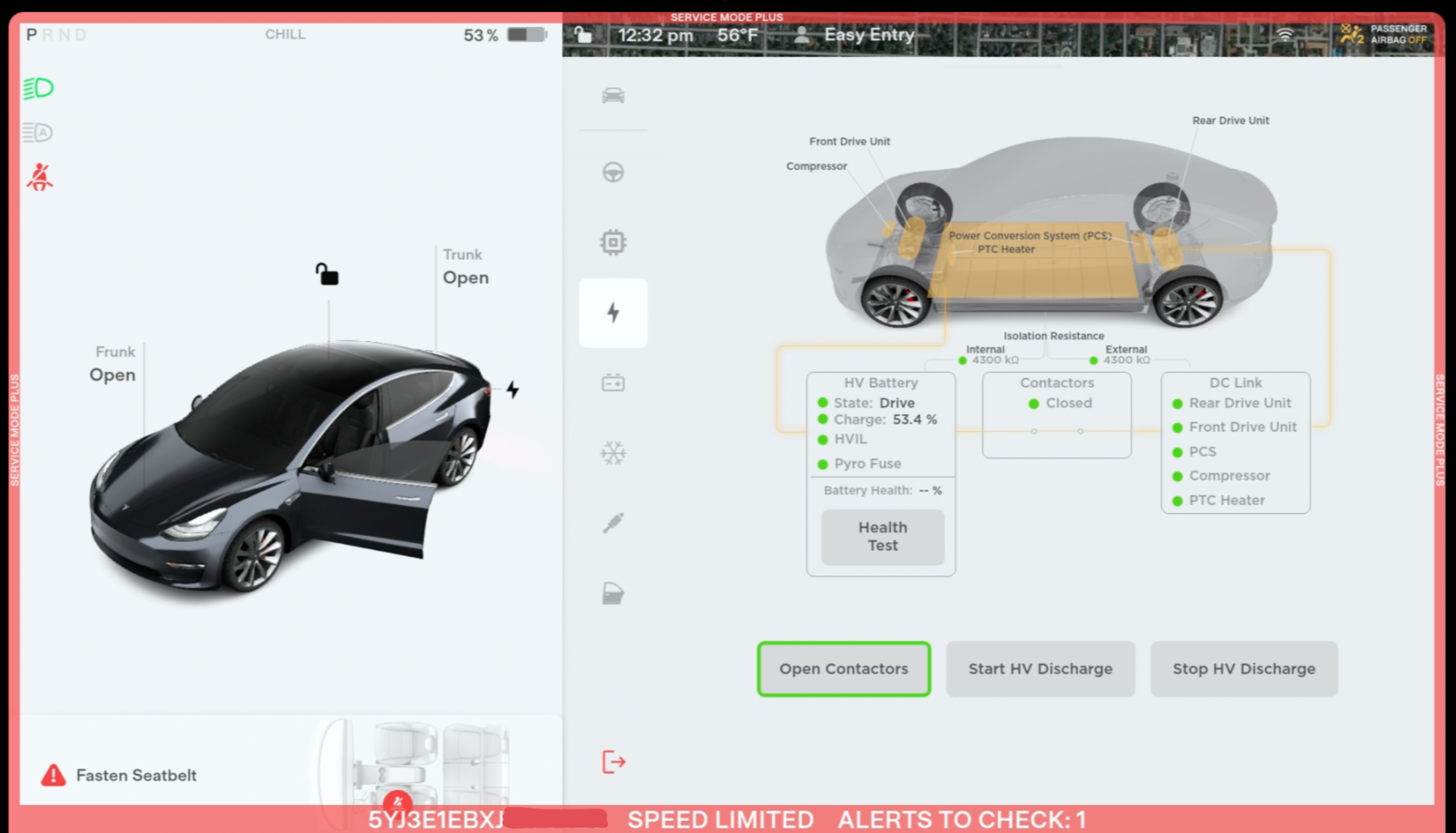This screenshot has width=1456, height=833.
Task: Open the thermal snowflake sidebar icon
Action: (613, 453)
